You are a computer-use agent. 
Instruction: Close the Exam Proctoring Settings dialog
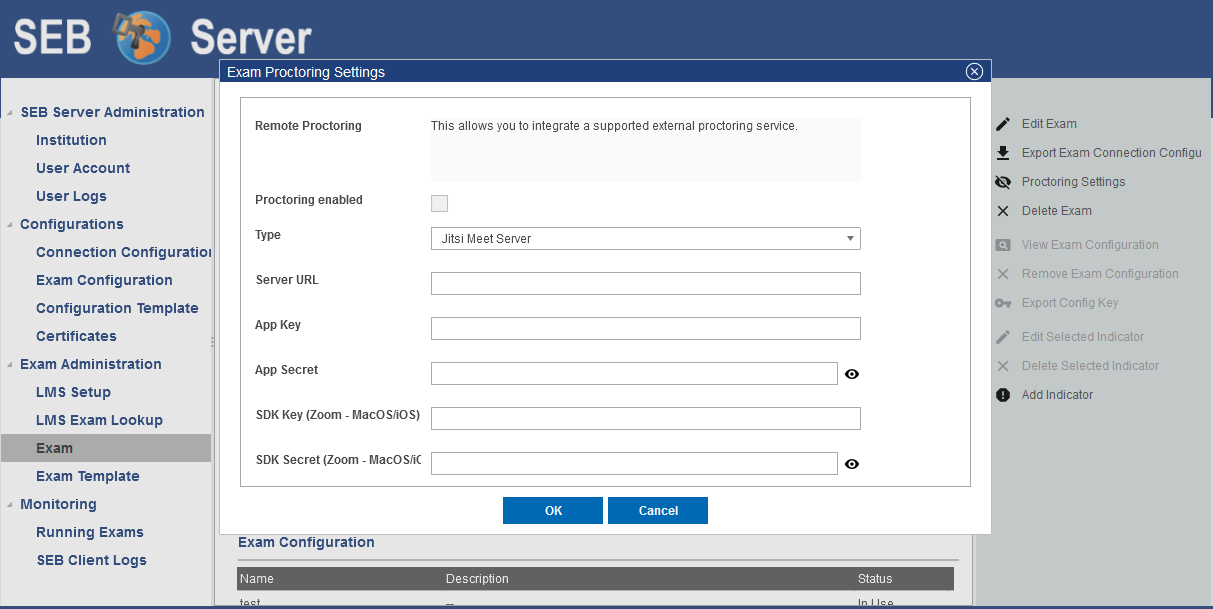(974, 71)
